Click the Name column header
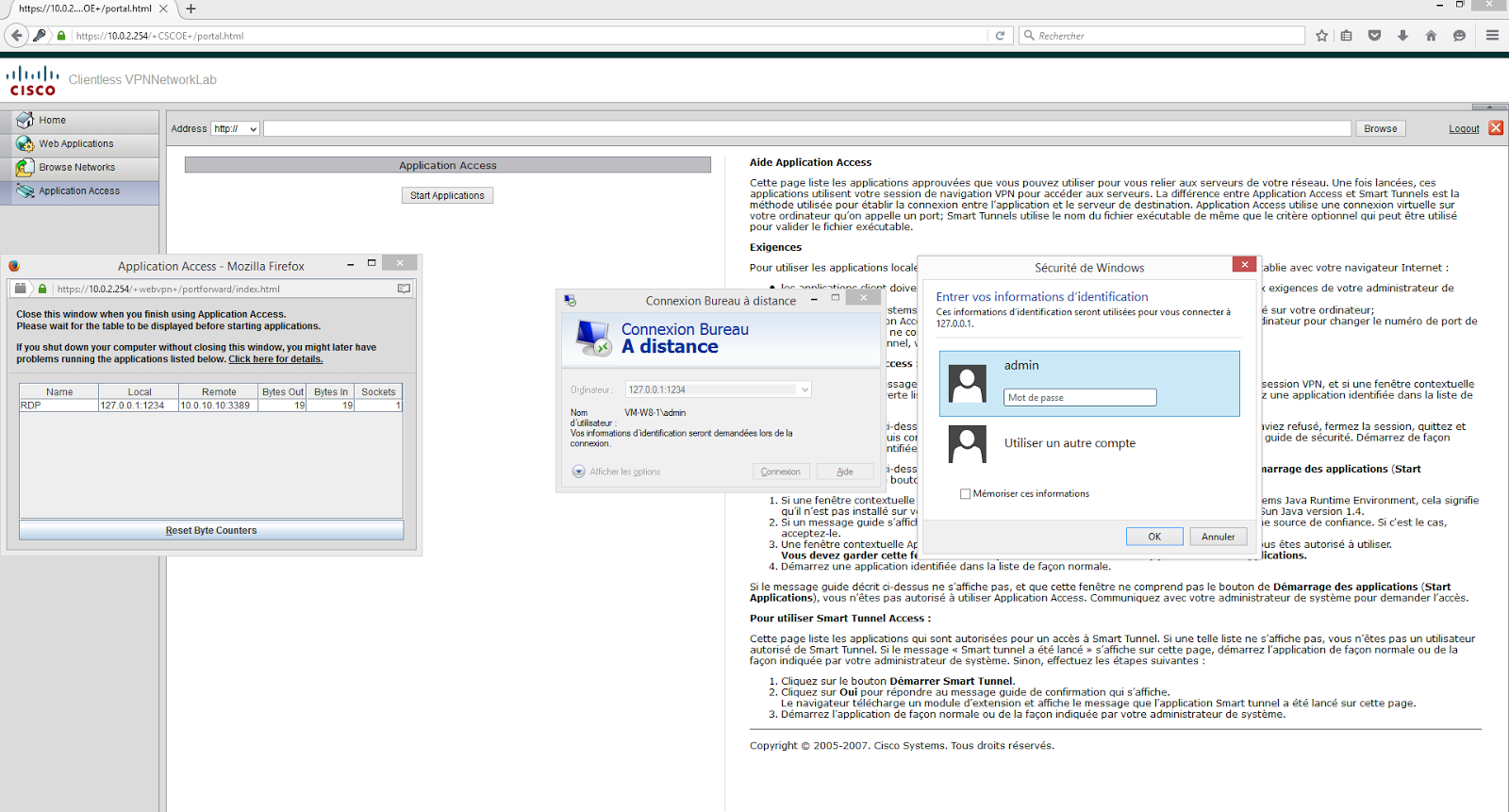 [59, 391]
